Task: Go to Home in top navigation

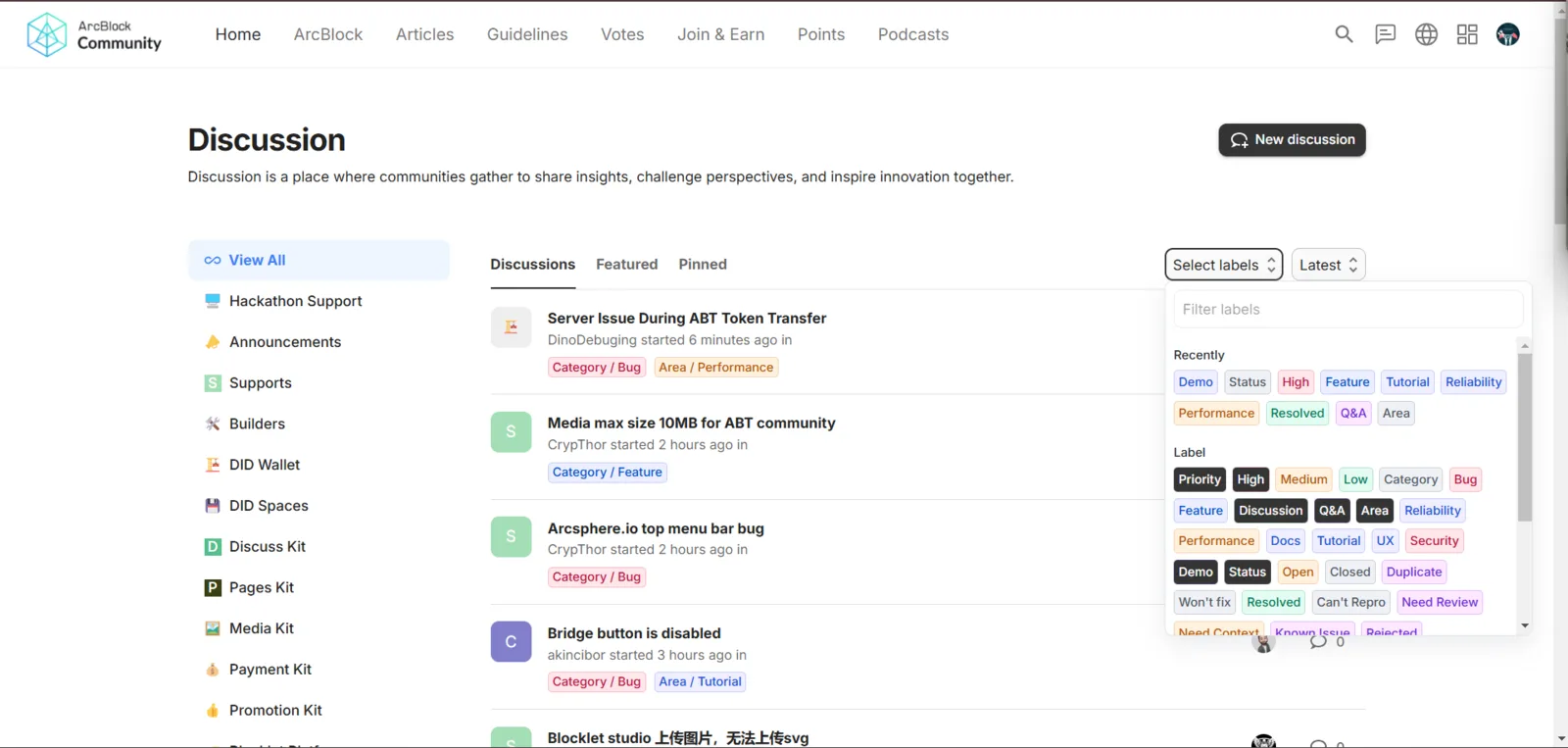Action: click(238, 34)
